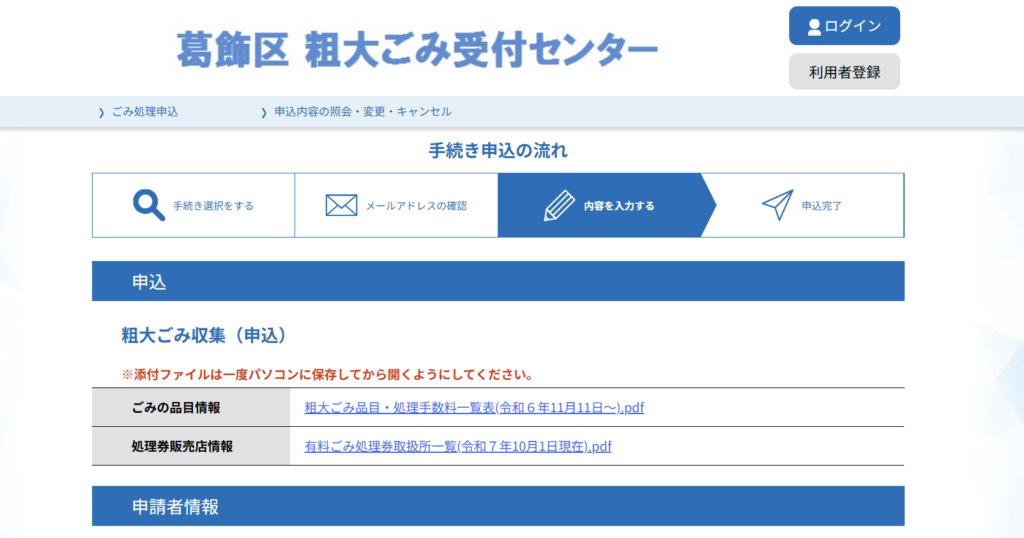The height and width of the screenshot is (538, 1024).
Task: Click the ごみの品目情報 table label cell
Action: pyautogui.click(x=176, y=407)
